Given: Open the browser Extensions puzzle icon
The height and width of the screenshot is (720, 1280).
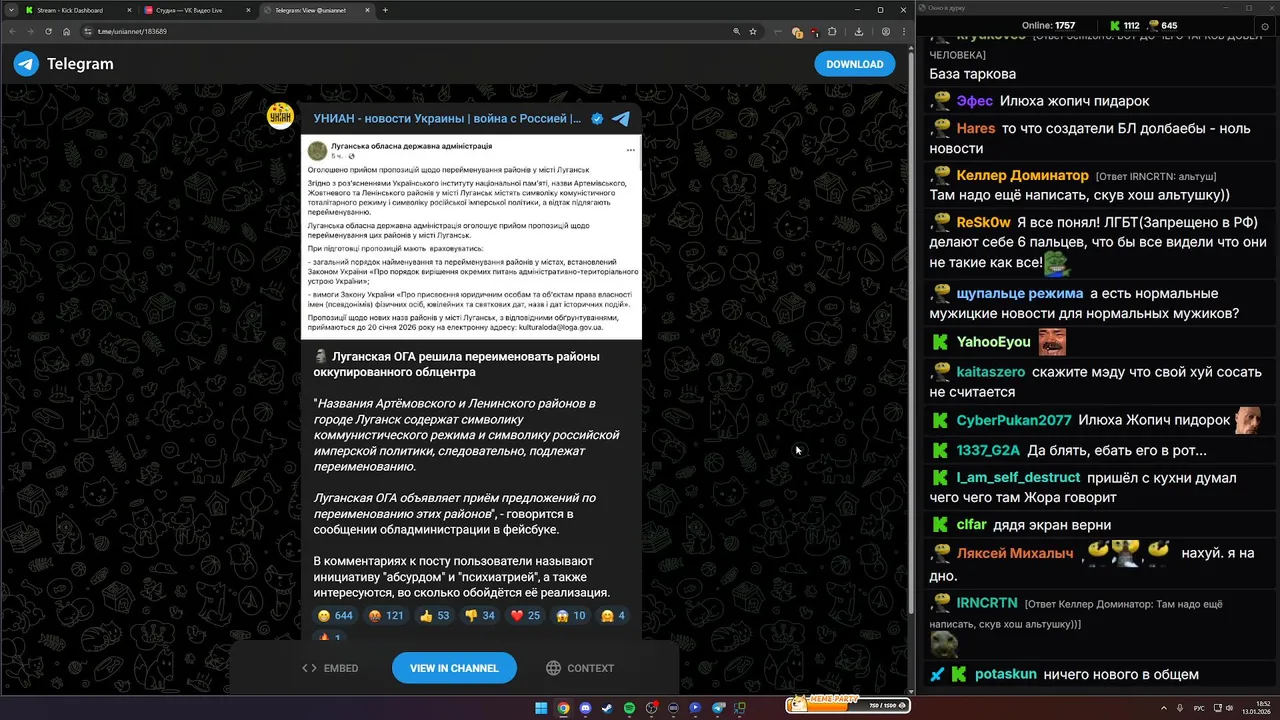Looking at the screenshot, I should coord(832,31).
